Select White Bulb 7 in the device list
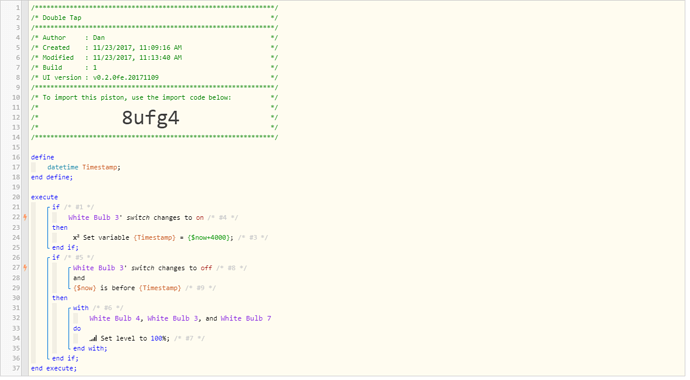Screen dimensions: 690x380 246,318
